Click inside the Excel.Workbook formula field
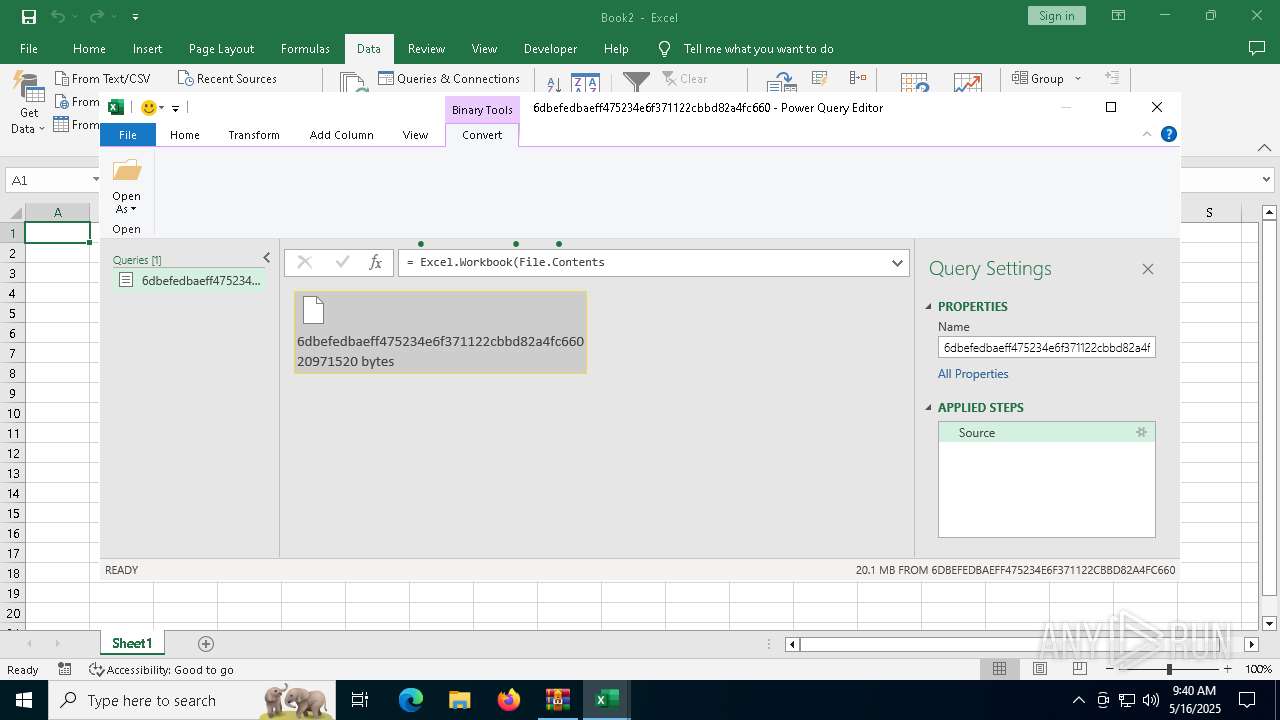 click(644, 262)
